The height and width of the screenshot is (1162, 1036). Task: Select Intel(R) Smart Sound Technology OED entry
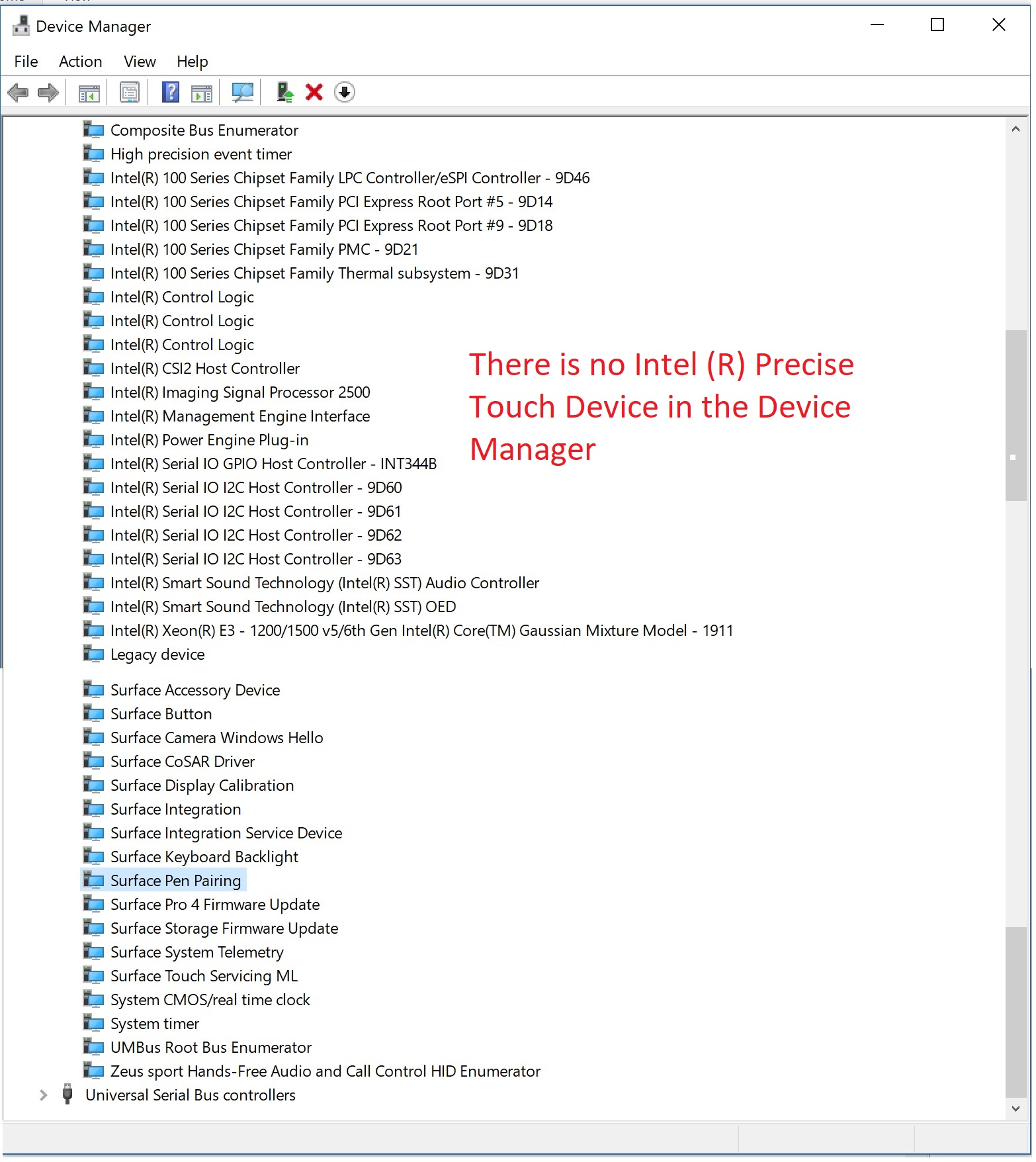coord(283,606)
